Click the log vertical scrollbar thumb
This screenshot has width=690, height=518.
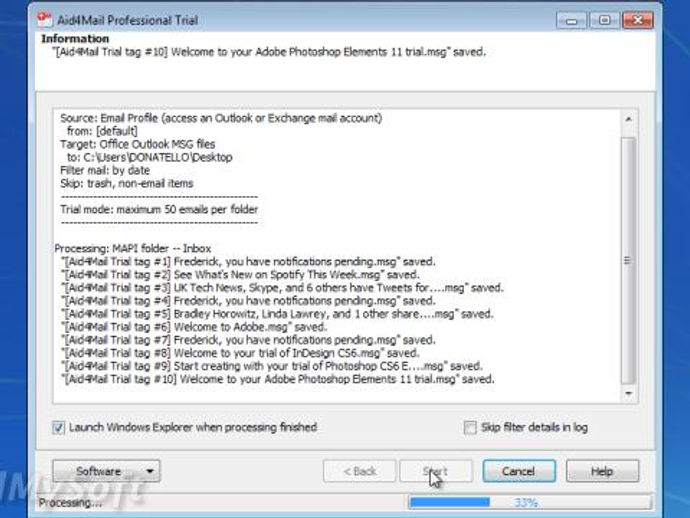628,261
